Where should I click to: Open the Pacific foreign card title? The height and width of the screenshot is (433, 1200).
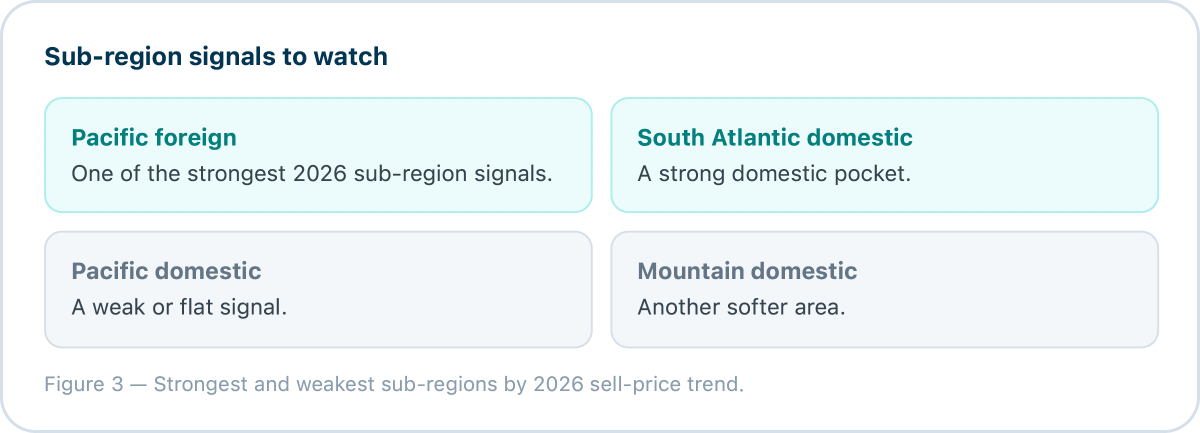click(x=154, y=137)
